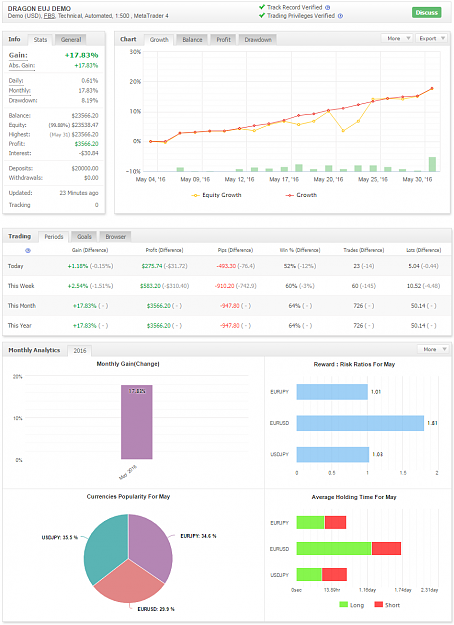Image resolution: width=454 pixels, height=625 pixels.
Task: Click the clock icon in Trading table header
Action: coord(28,250)
